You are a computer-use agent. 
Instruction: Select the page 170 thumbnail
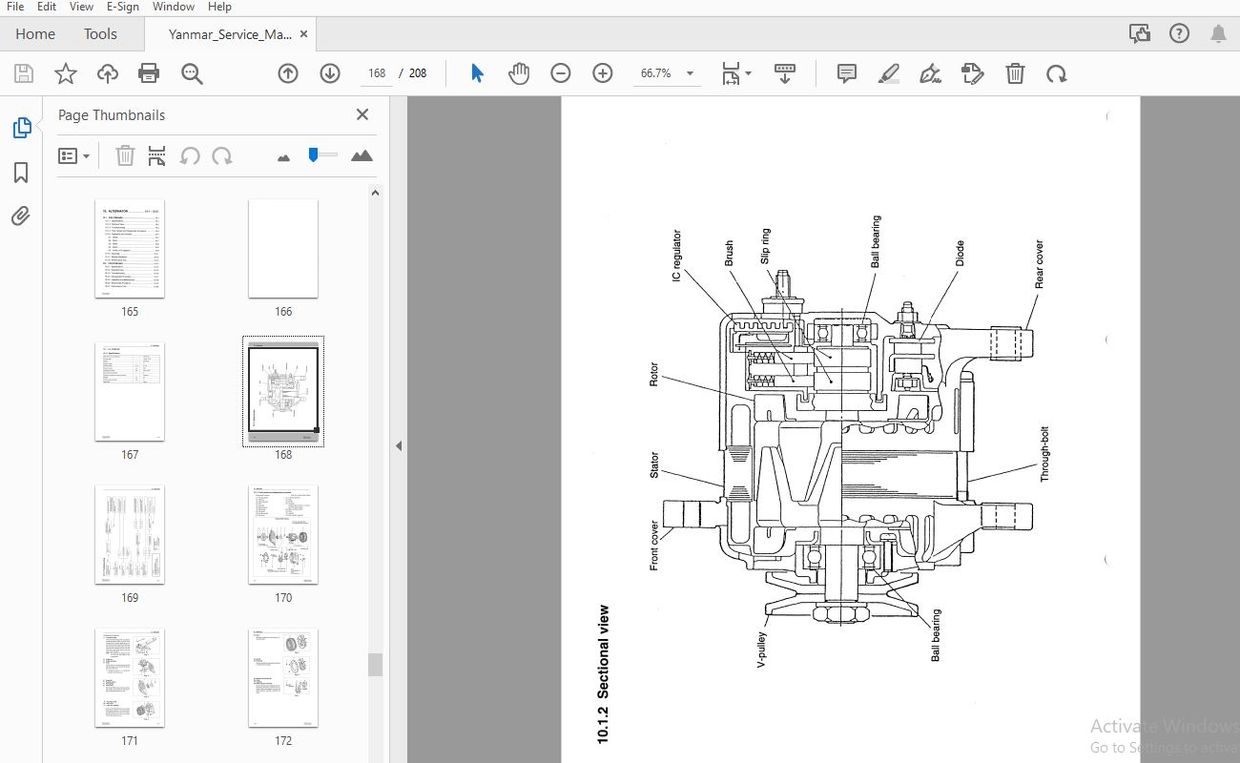[283, 534]
